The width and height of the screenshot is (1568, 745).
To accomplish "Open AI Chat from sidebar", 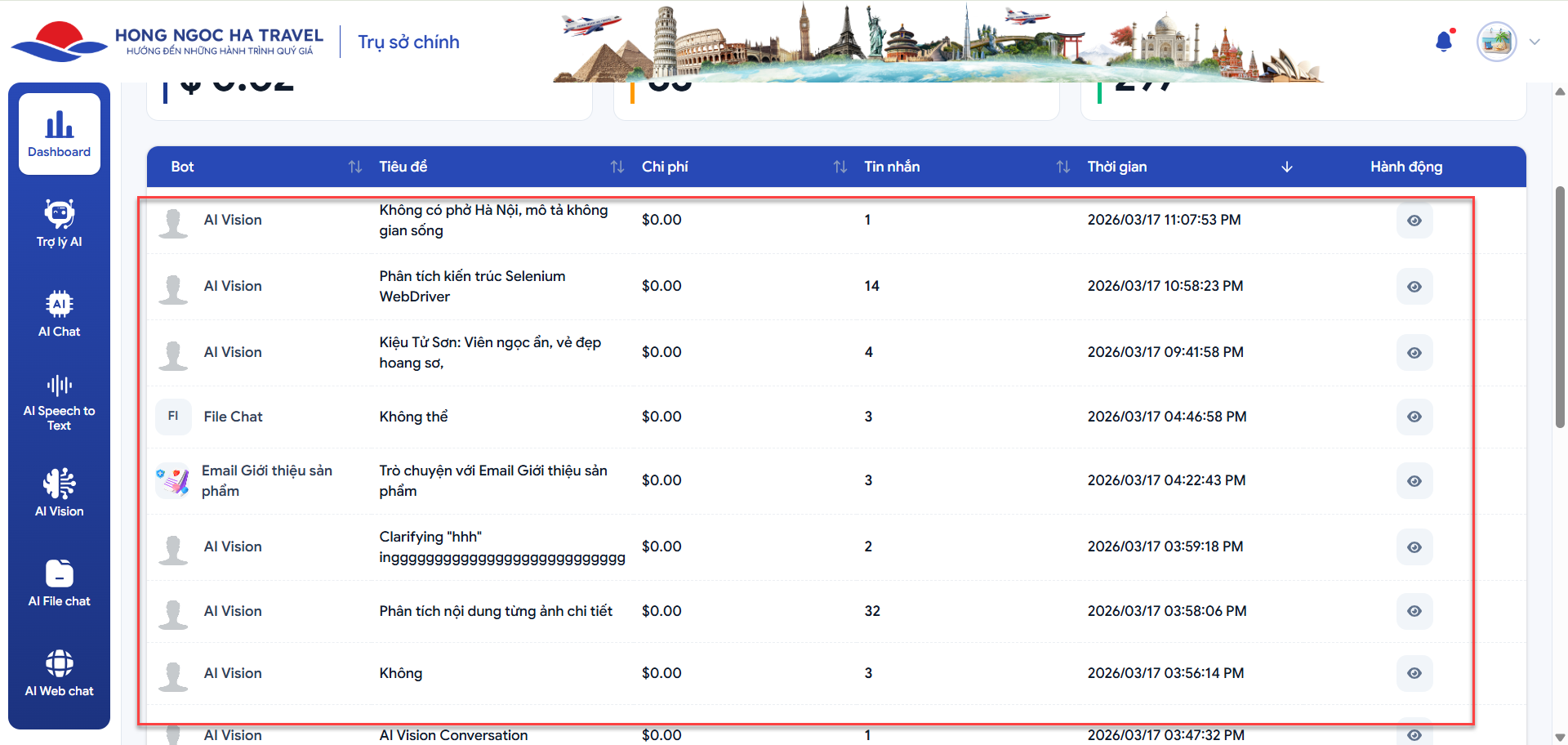I will pos(60,313).
